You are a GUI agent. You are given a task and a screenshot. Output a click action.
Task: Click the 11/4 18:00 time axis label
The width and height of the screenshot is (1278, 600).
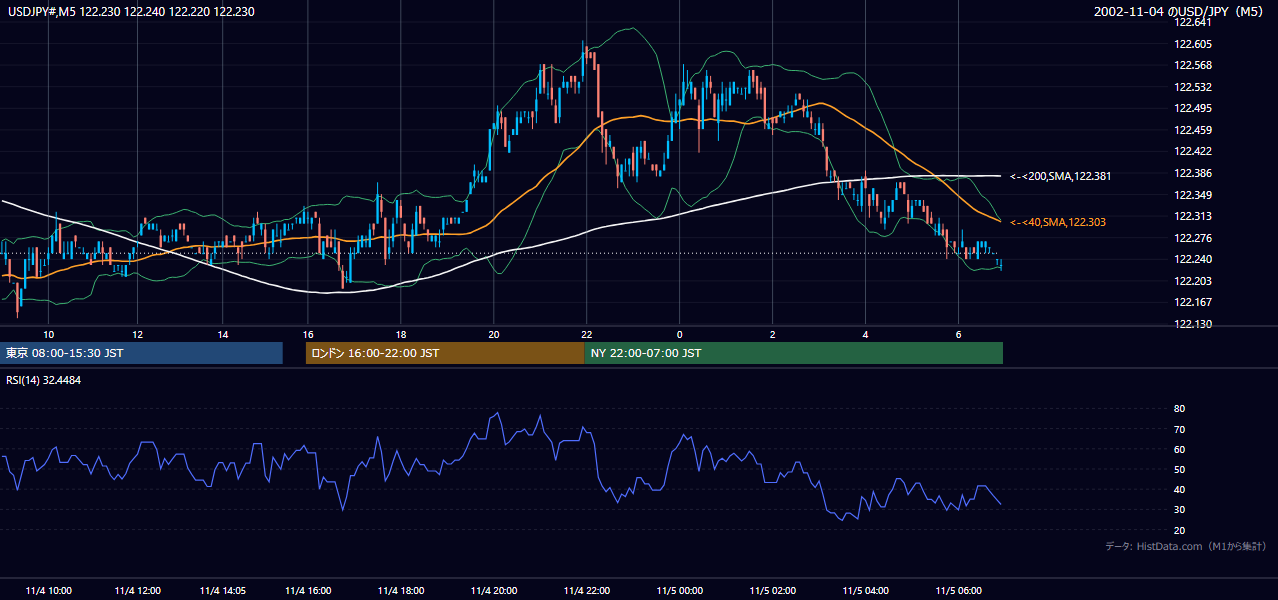pyautogui.click(x=401, y=591)
